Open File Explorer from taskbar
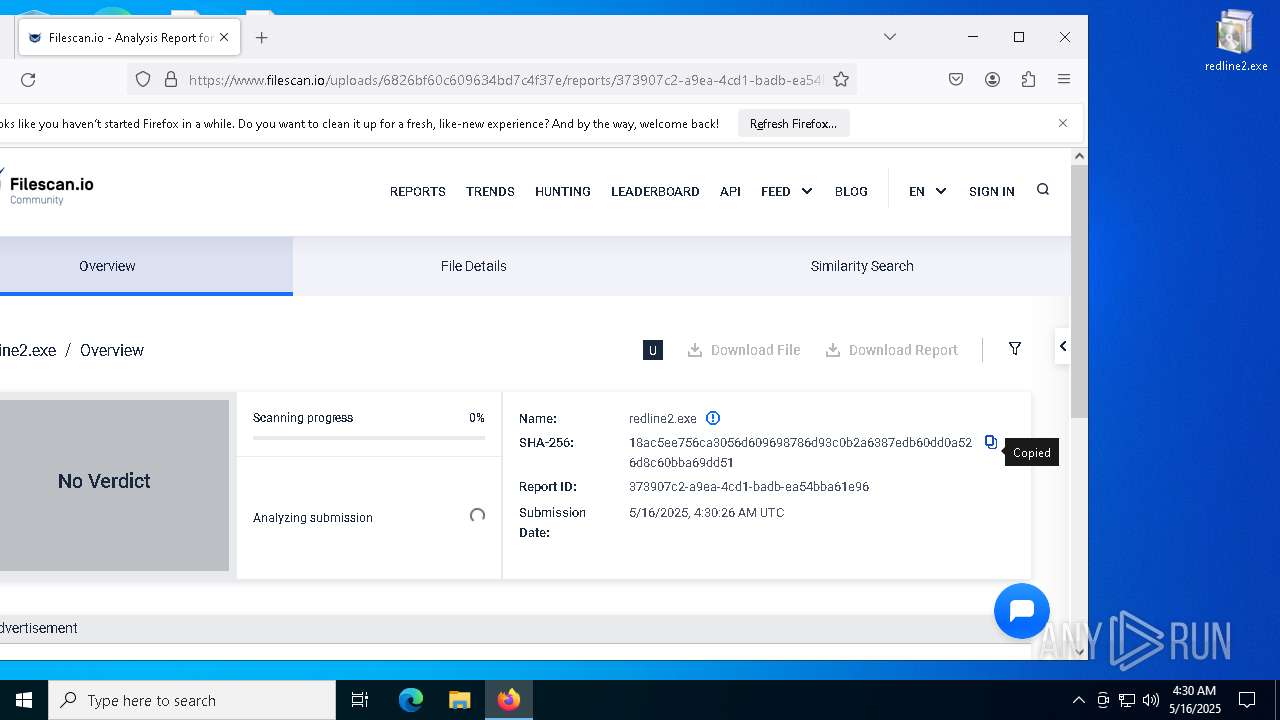1280x720 pixels. coord(459,700)
